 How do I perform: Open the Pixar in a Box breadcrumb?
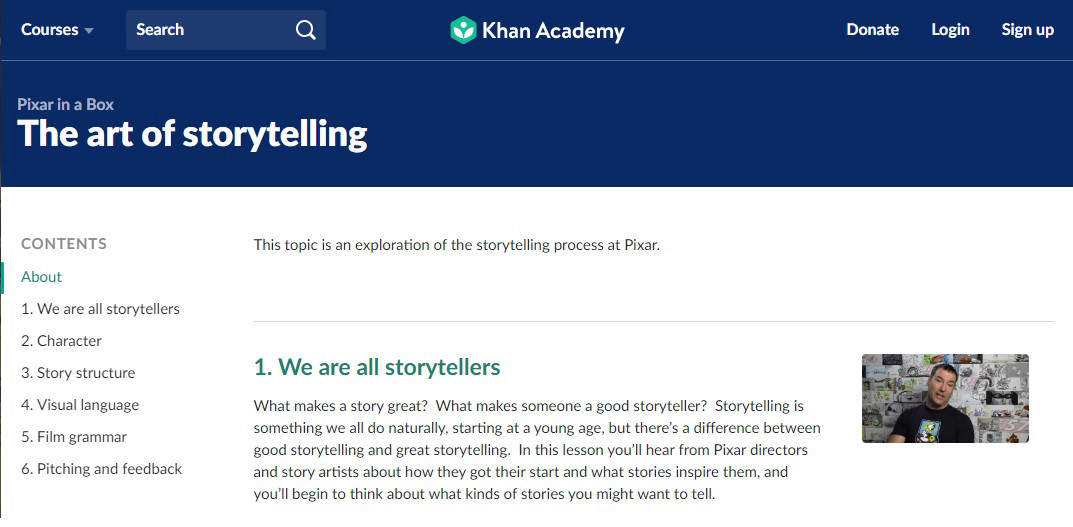pos(66,105)
